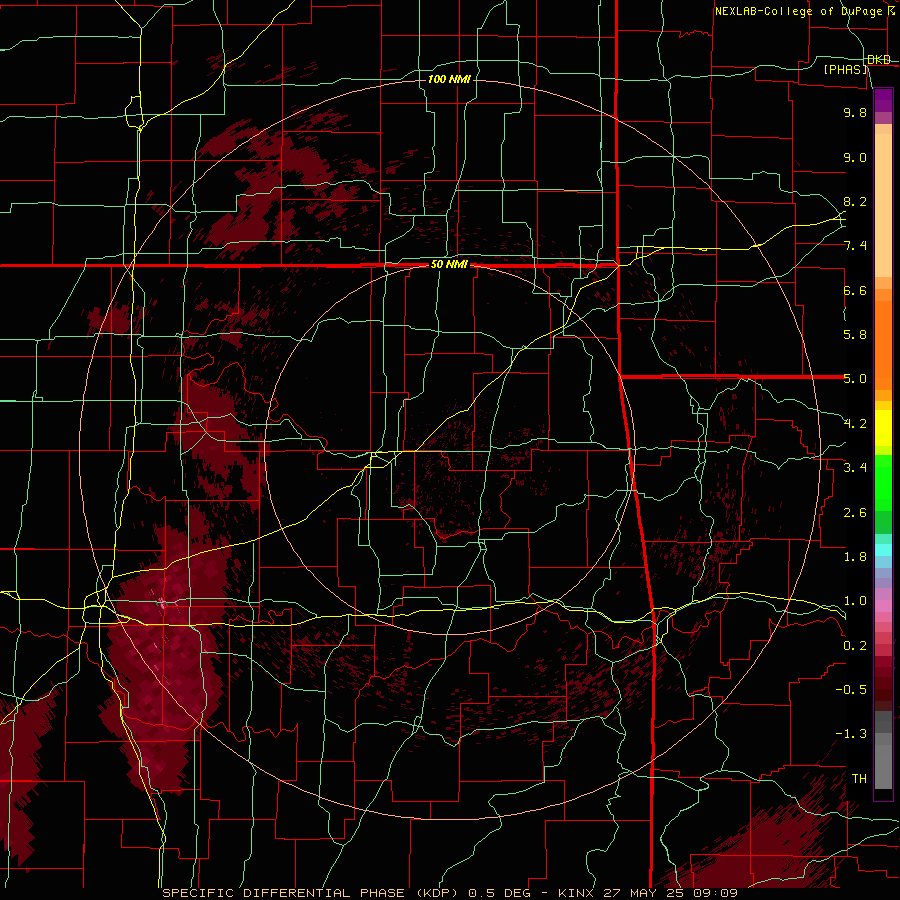Viewport: 900px width, 900px height.
Task: Select the -1.3 scale value
Action: pyautogui.click(x=851, y=734)
